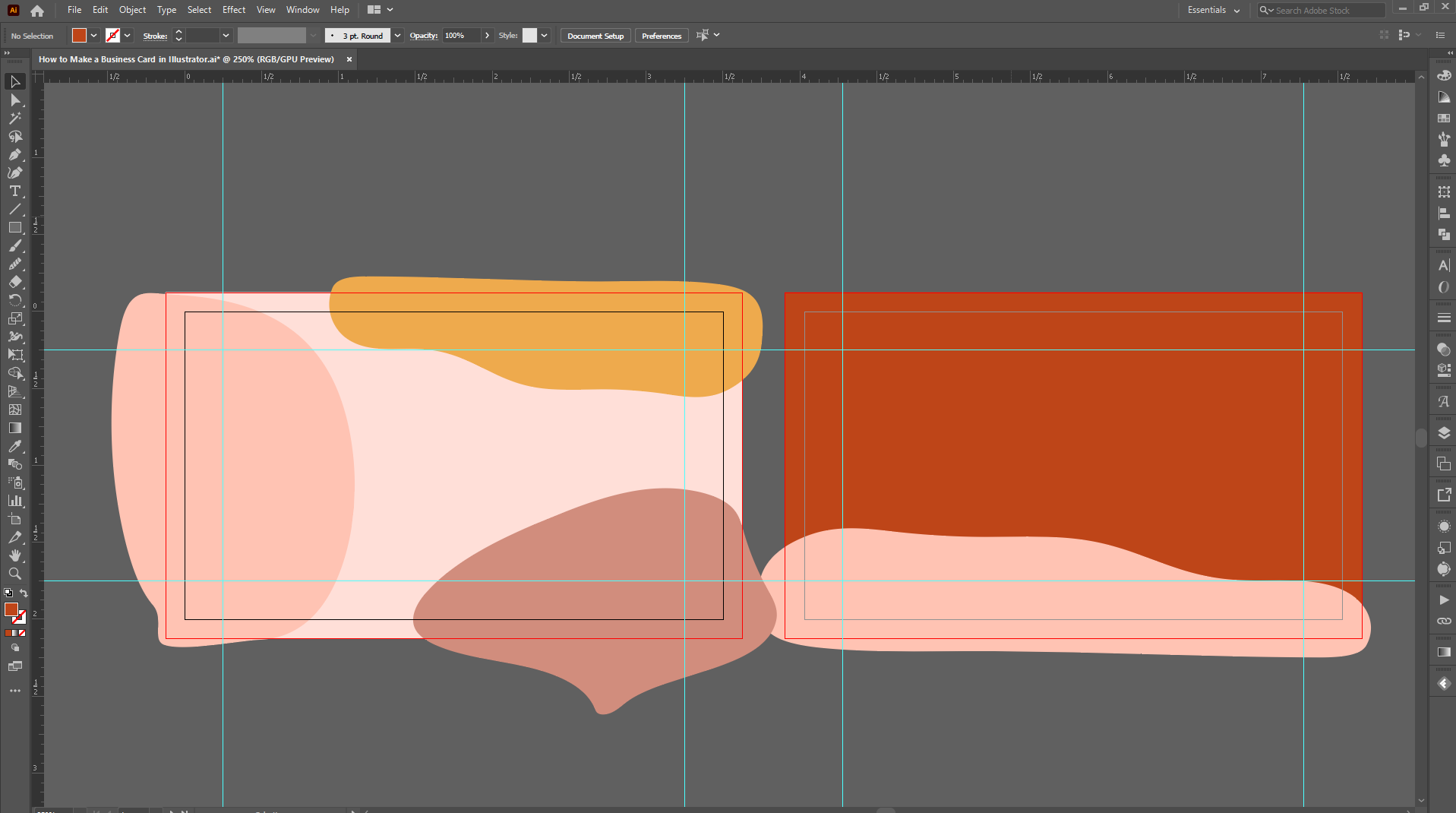
Task: Pick the Rectangle tool in the toolbar
Action: pos(14,228)
